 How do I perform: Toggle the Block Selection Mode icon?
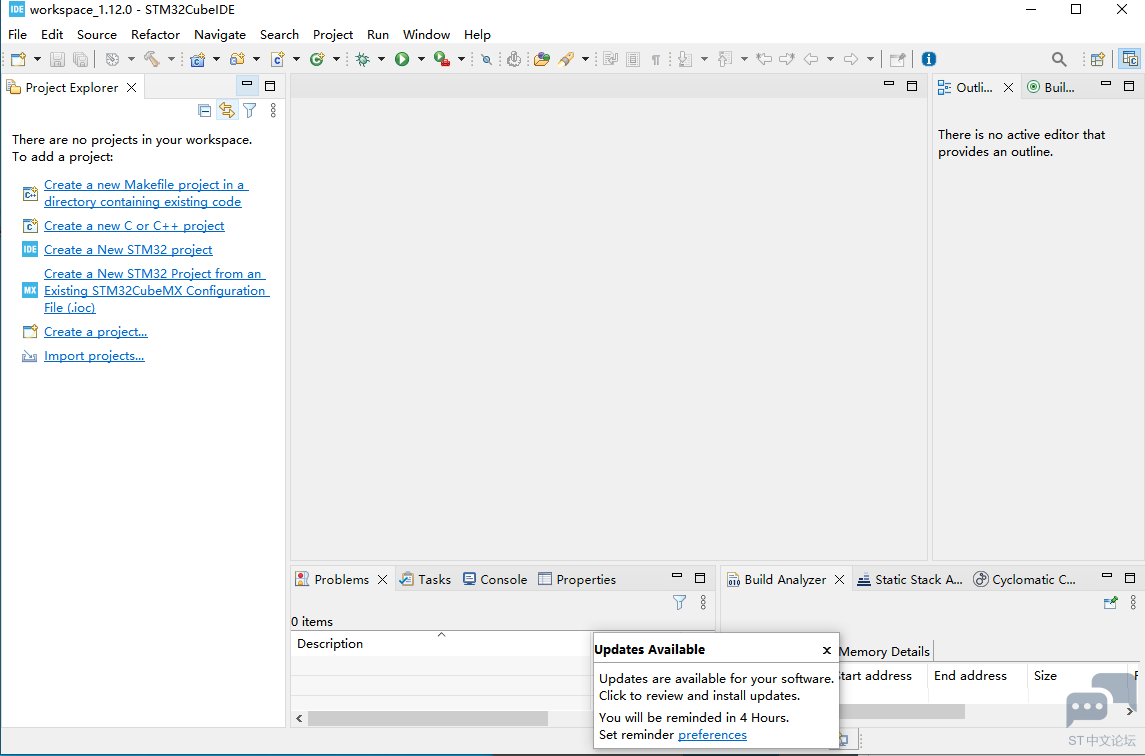click(x=633, y=59)
